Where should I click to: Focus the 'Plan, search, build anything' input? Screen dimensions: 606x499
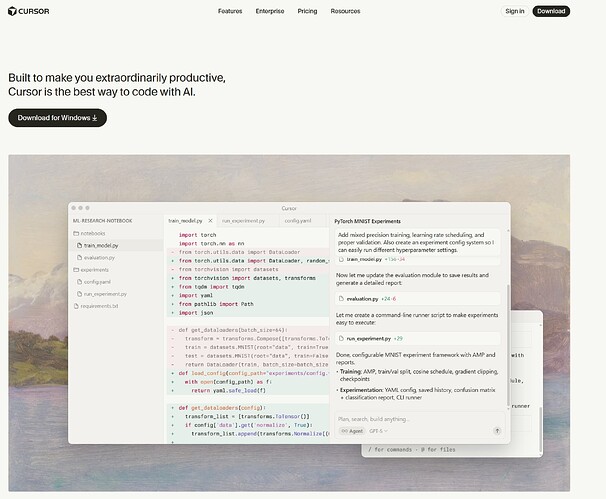coord(419,419)
